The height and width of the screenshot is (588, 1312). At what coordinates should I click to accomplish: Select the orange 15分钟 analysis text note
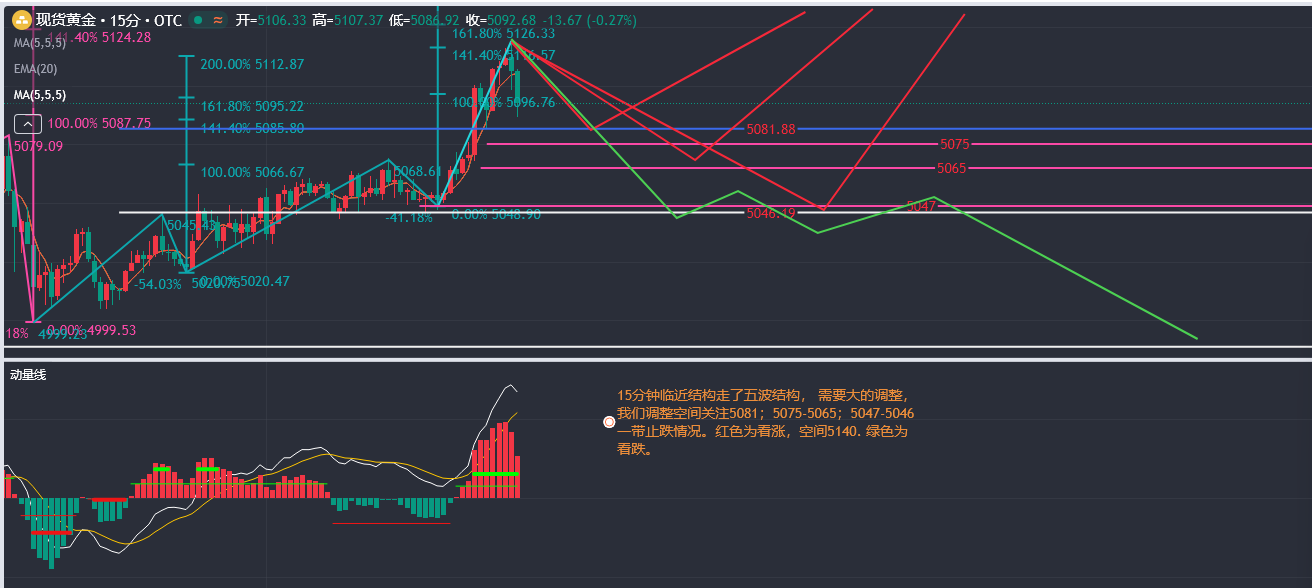coord(764,422)
